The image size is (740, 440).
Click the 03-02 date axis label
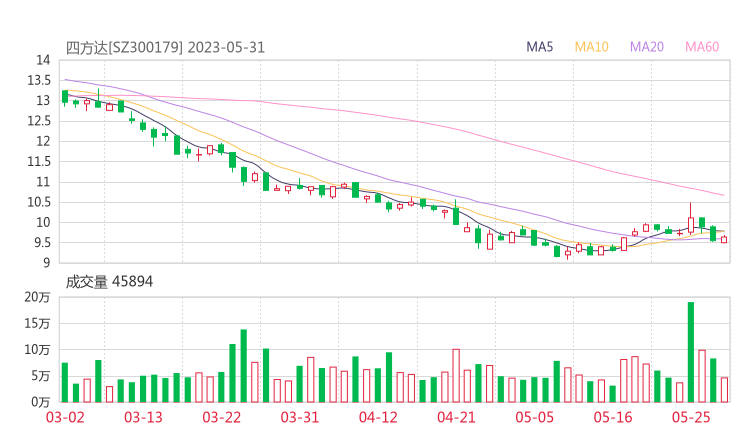65,417
